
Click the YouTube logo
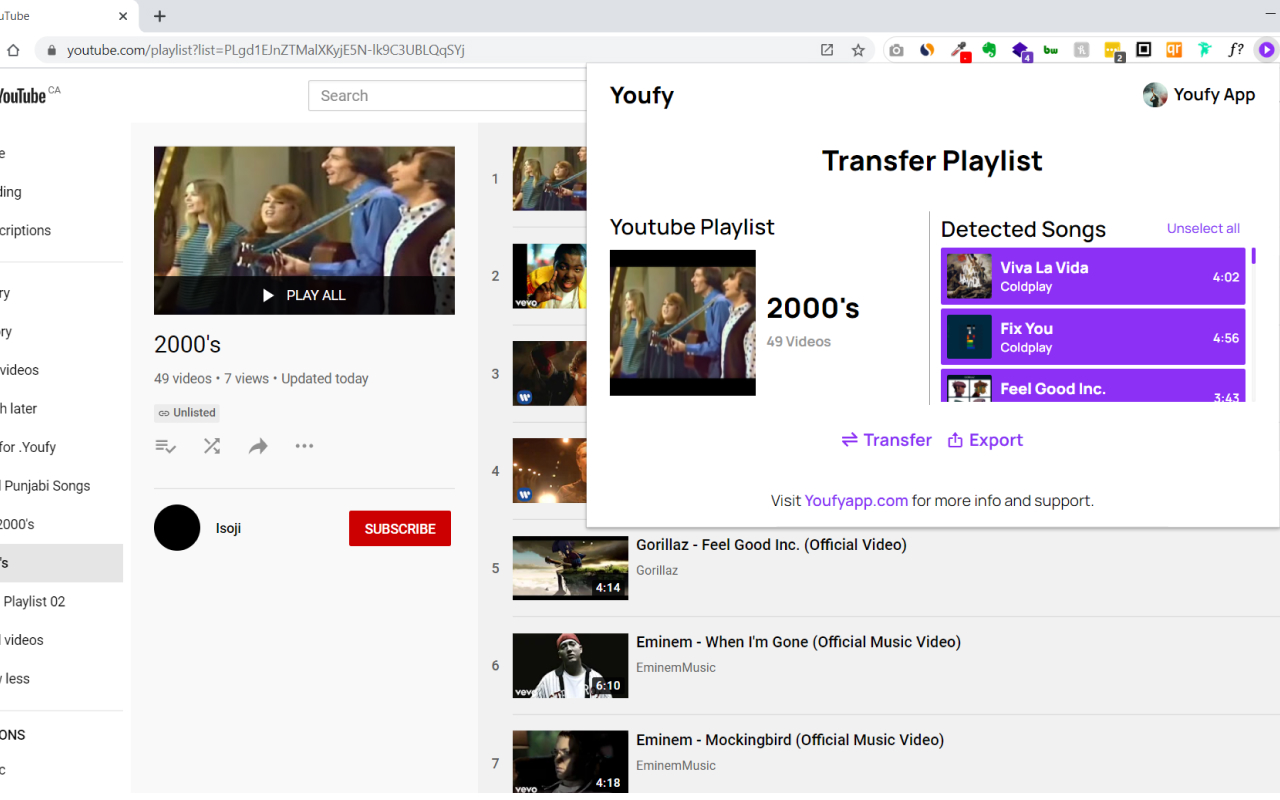22,96
